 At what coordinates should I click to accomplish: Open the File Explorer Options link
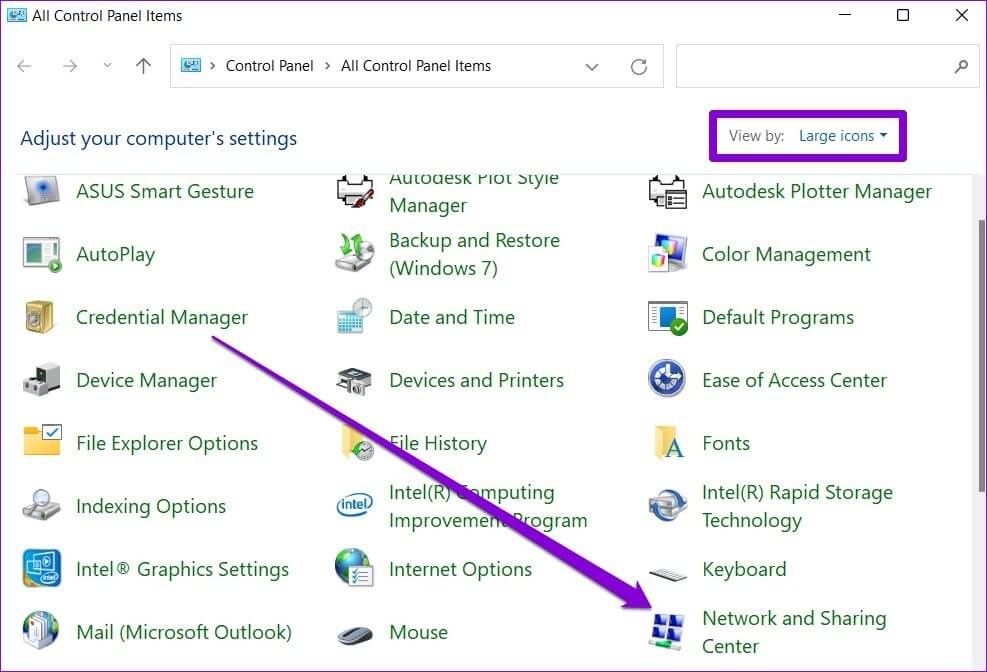point(167,443)
